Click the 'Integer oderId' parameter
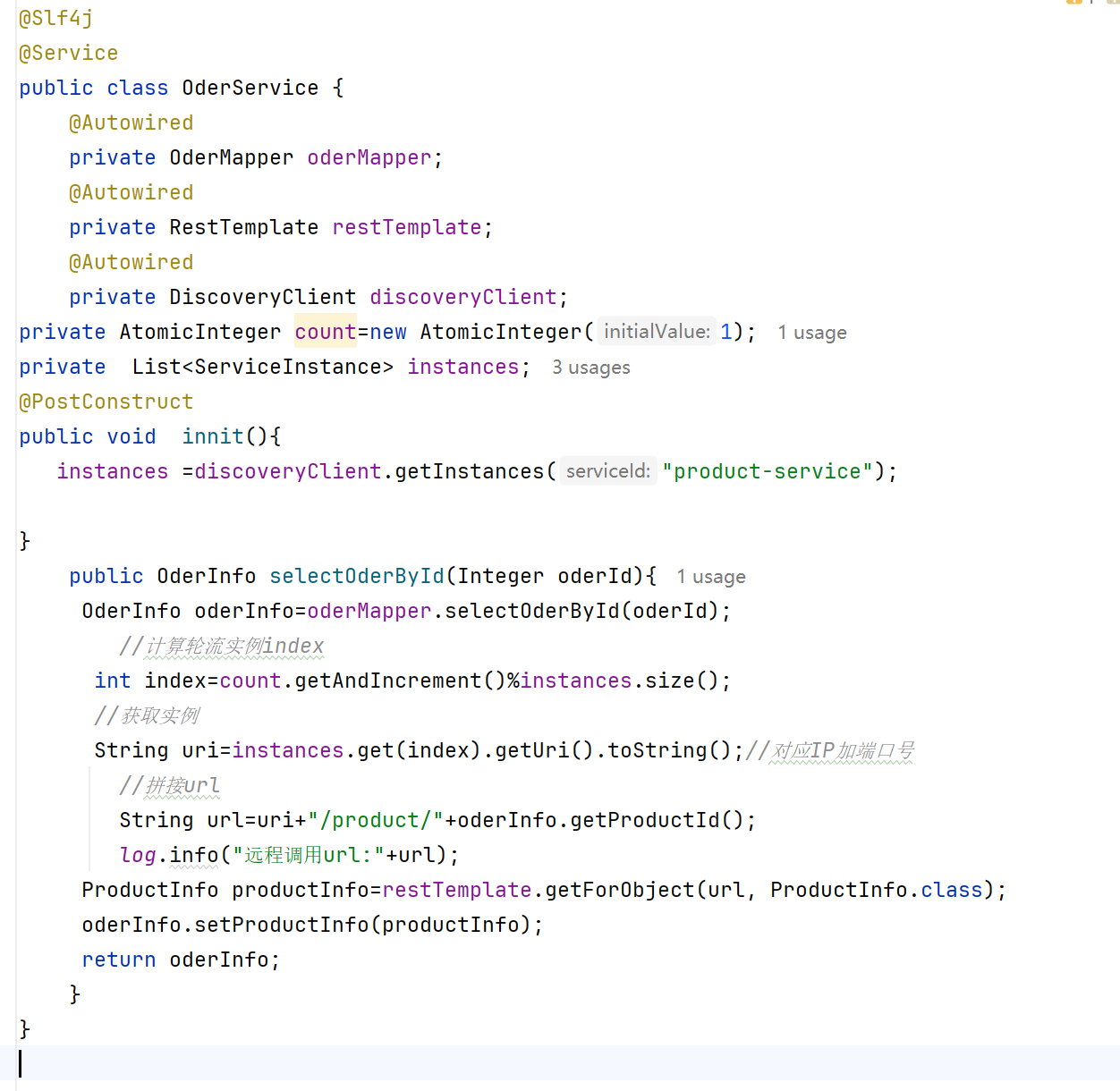 click(x=545, y=576)
